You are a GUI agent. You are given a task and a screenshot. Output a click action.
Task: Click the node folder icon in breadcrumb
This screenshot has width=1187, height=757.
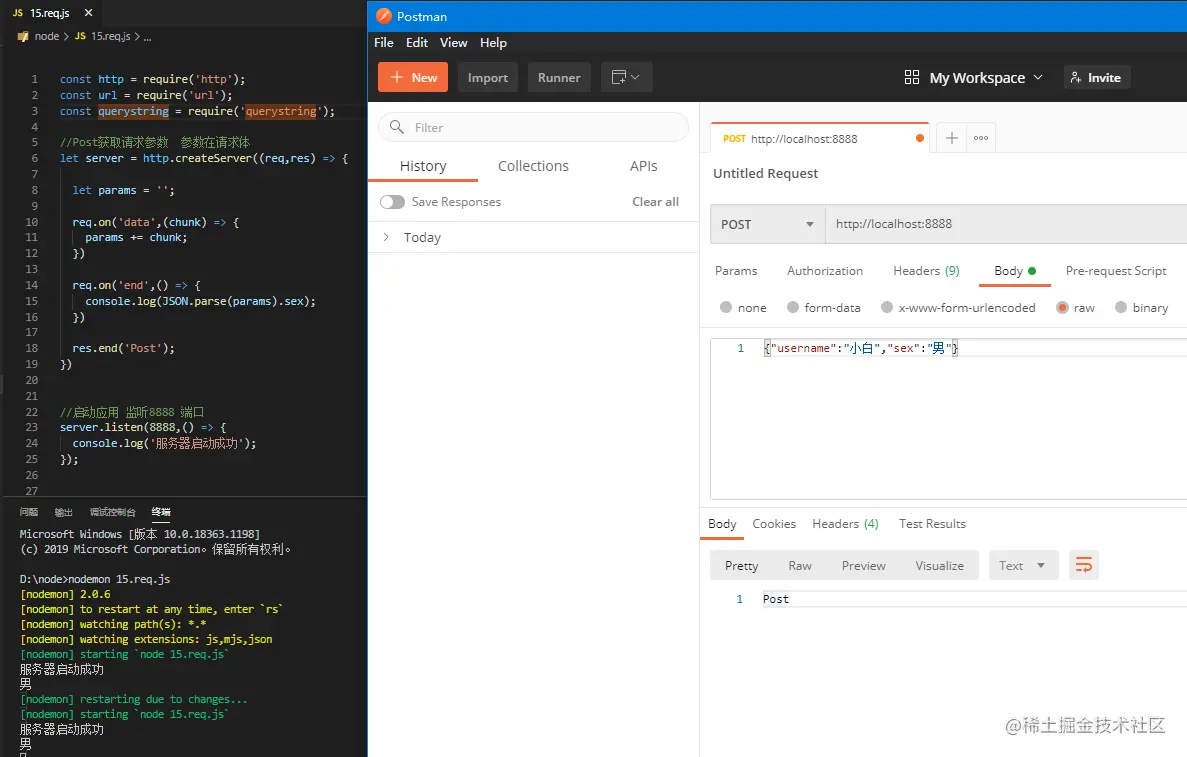[x=23, y=36]
